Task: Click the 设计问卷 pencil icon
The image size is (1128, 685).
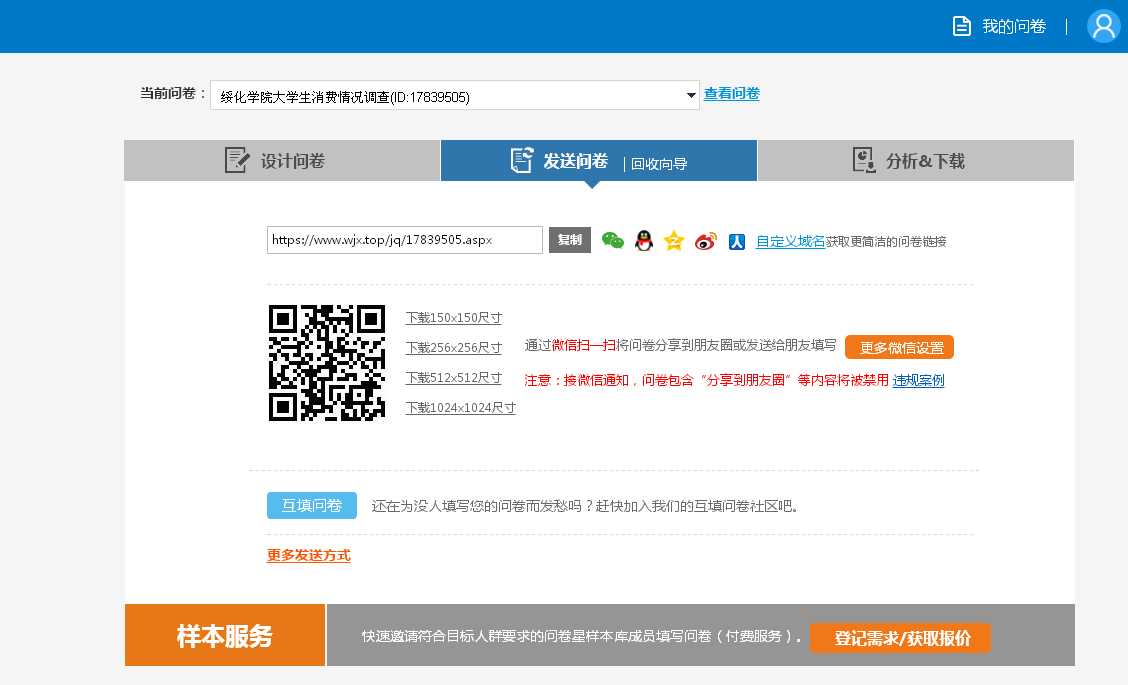Action: 237,160
